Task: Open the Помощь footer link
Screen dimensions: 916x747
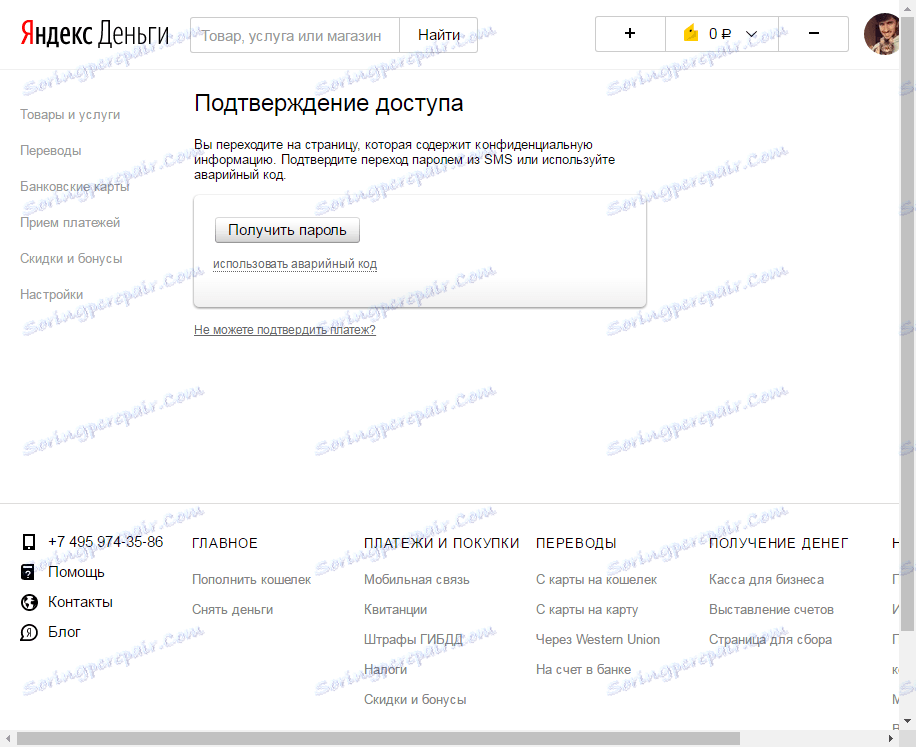Action: [x=76, y=572]
